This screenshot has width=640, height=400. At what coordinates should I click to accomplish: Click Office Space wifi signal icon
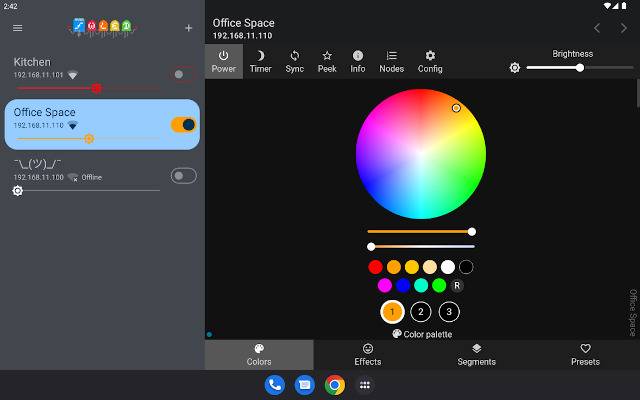(73, 125)
